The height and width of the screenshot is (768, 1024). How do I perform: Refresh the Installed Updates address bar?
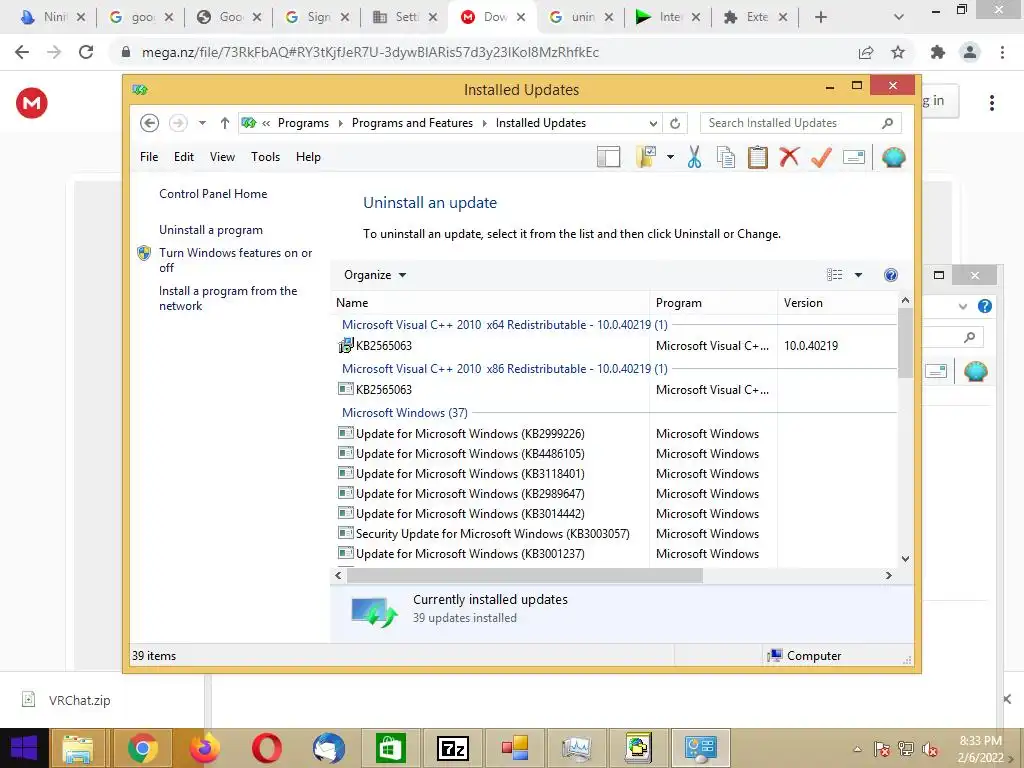(x=675, y=123)
